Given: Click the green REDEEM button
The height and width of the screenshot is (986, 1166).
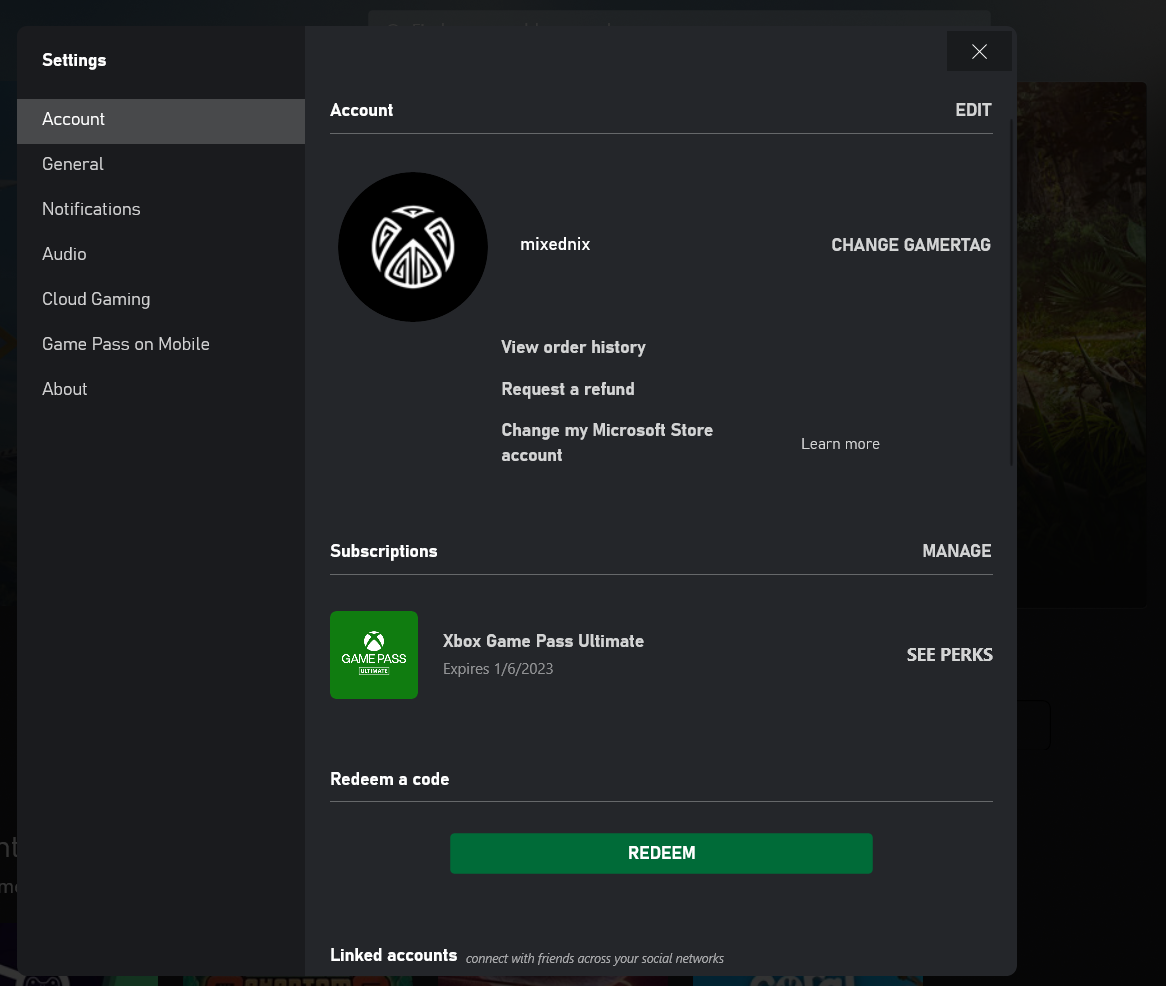Looking at the screenshot, I should point(661,854).
